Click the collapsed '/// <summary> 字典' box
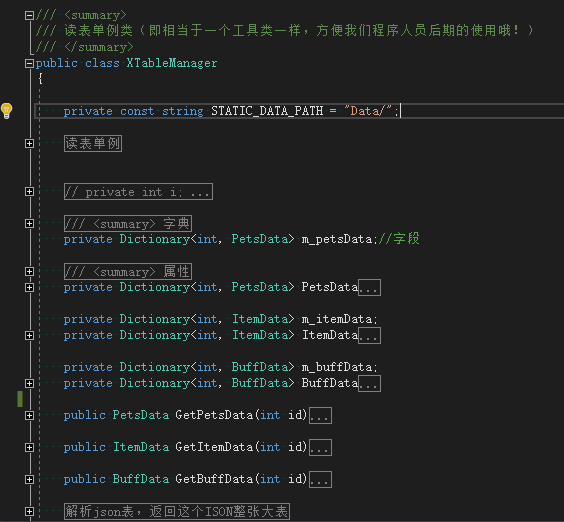564x522 pixels. tap(128, 223)
